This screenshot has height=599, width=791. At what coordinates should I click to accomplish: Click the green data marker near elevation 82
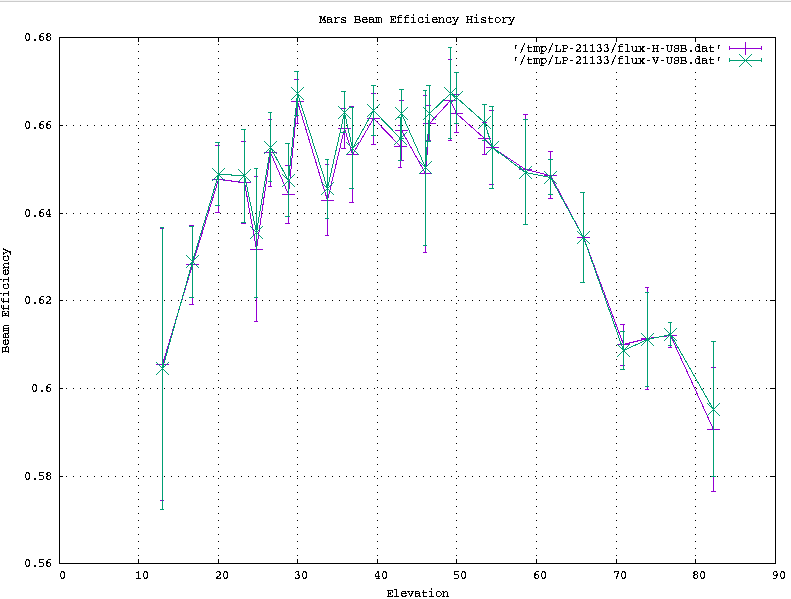pos(713,409)
